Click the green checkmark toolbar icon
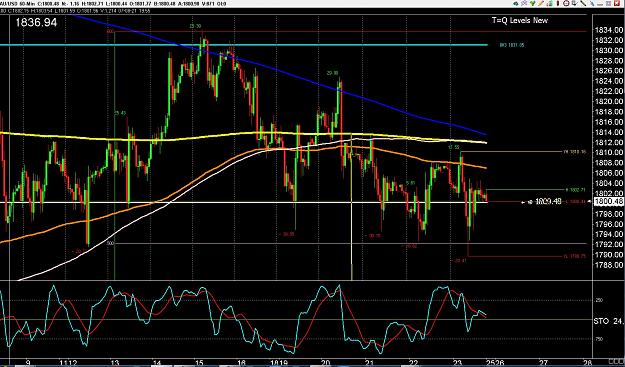Viewport: 625px width, 367px height. tap(532, 3)
